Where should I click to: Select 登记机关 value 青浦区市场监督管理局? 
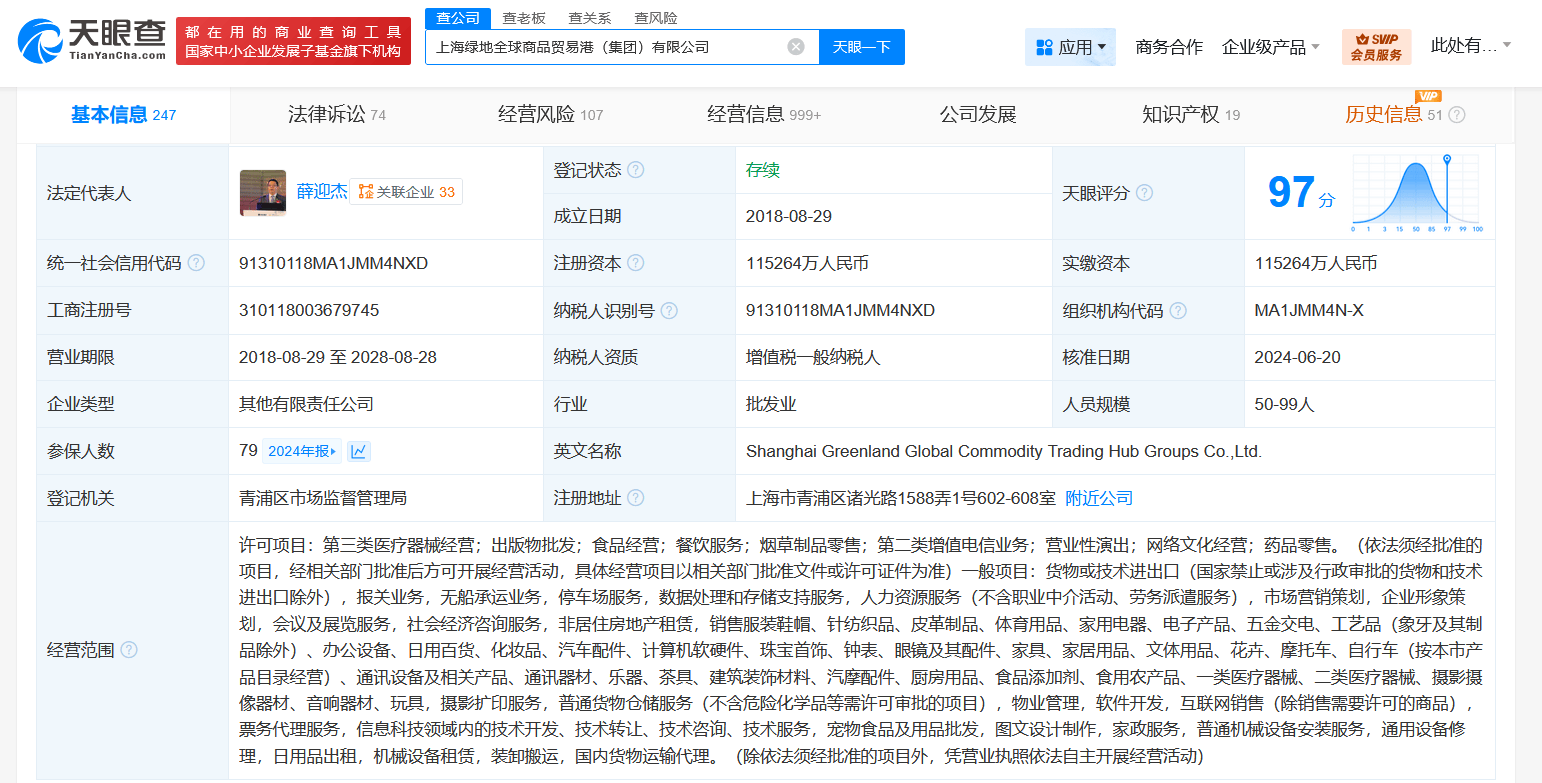[323, 498]
